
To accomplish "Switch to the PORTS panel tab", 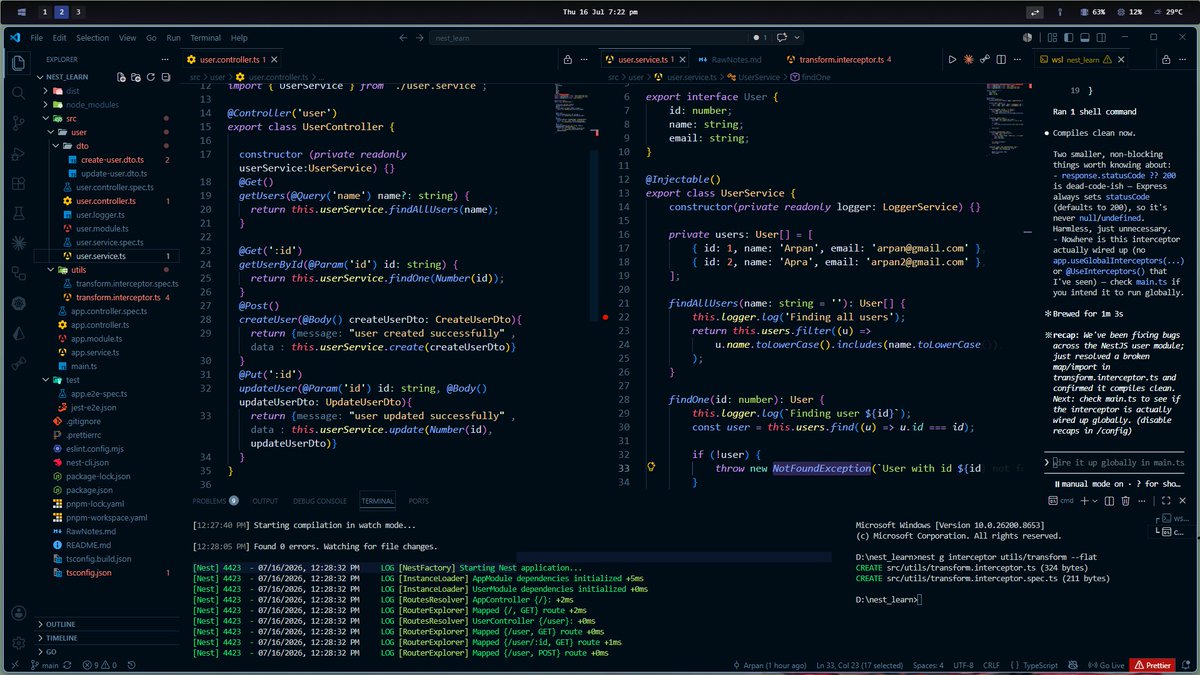I will coord(418,501).
